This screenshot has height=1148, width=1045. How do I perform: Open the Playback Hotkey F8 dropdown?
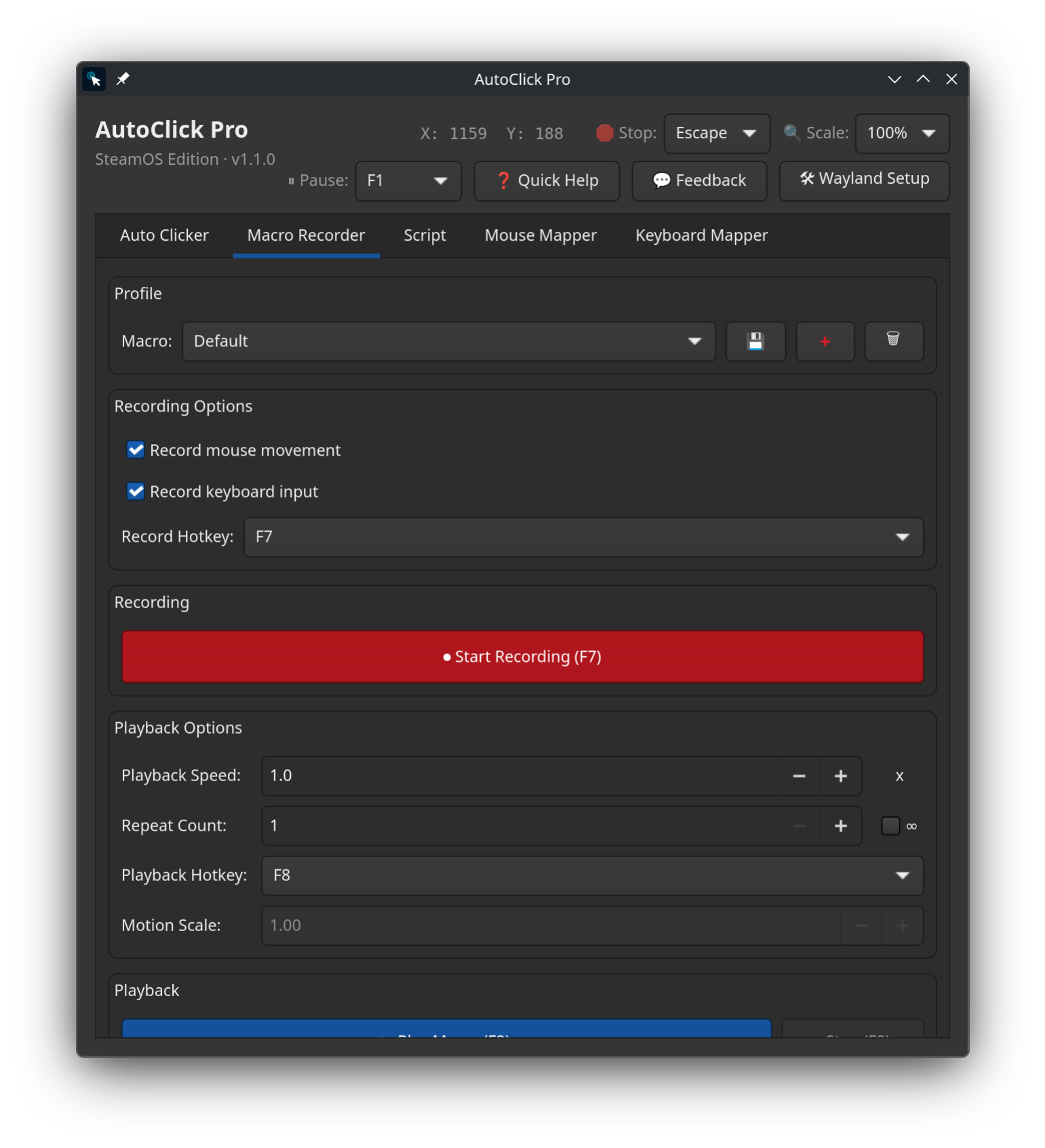[592, 875]
